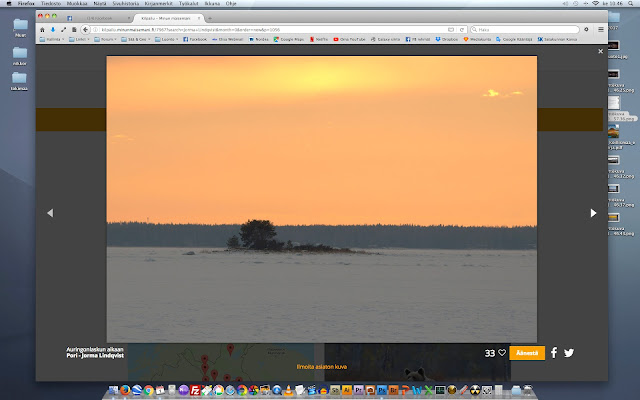Open the Netflix bookmark
The width and height of the screenshot is (640, 400).
pyautogui.click(x=319, y=40)
